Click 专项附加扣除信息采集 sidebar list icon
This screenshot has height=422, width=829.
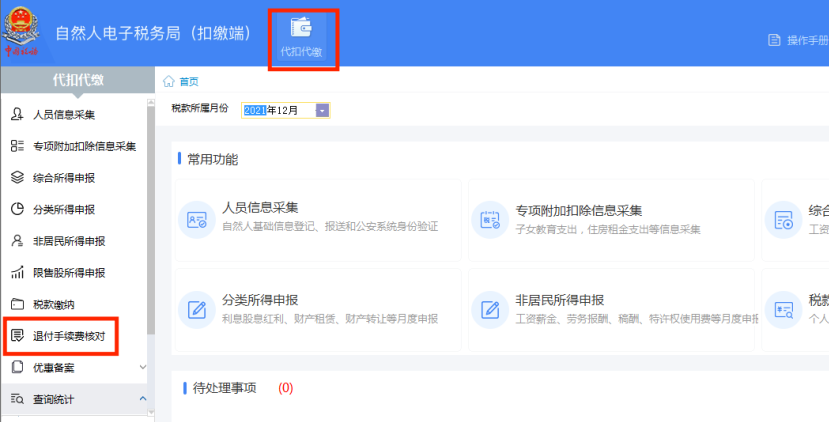(17, 146)
